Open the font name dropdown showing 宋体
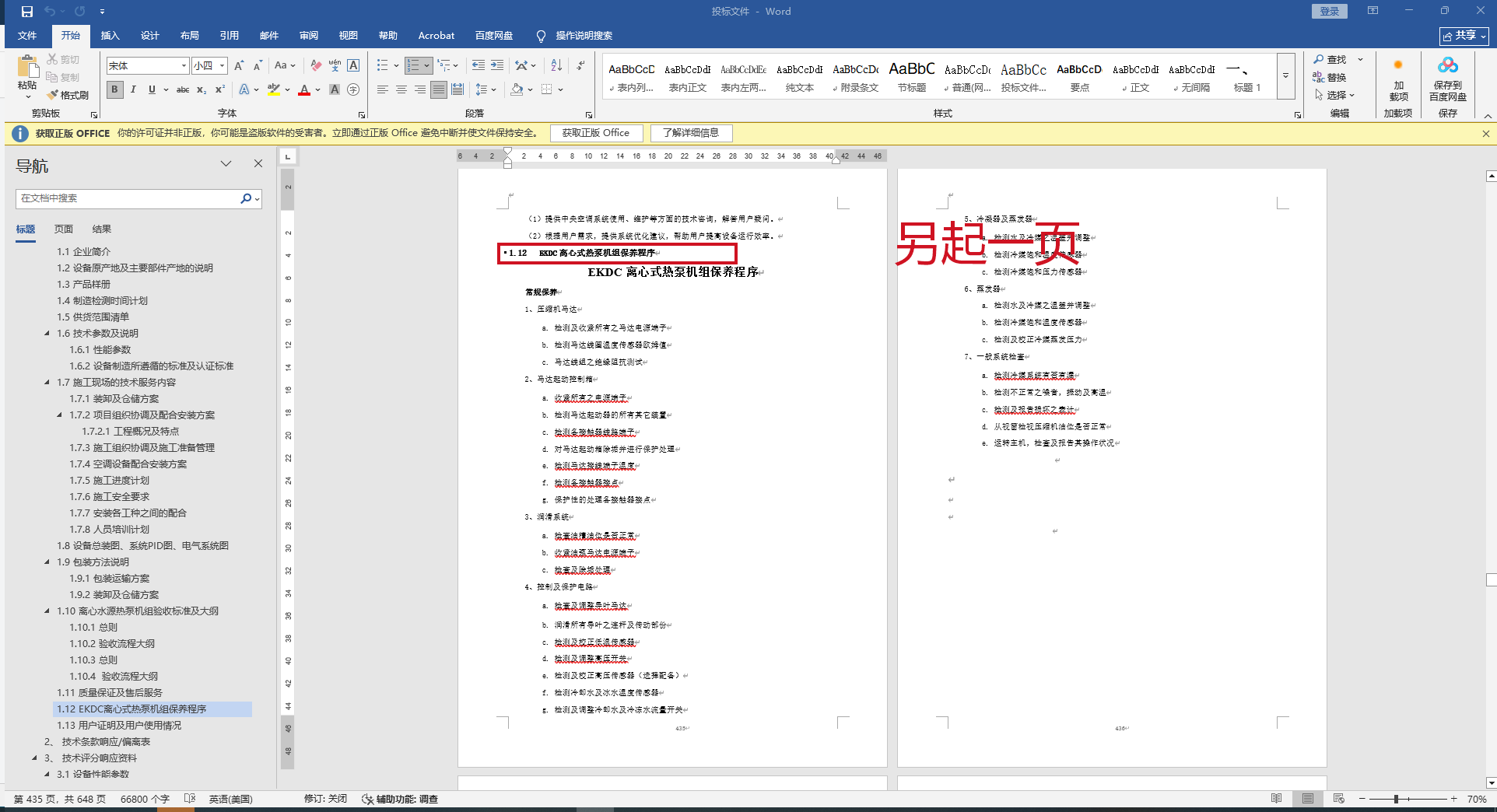This screenshot has height=812, width=1497. (x=184, y=66)
